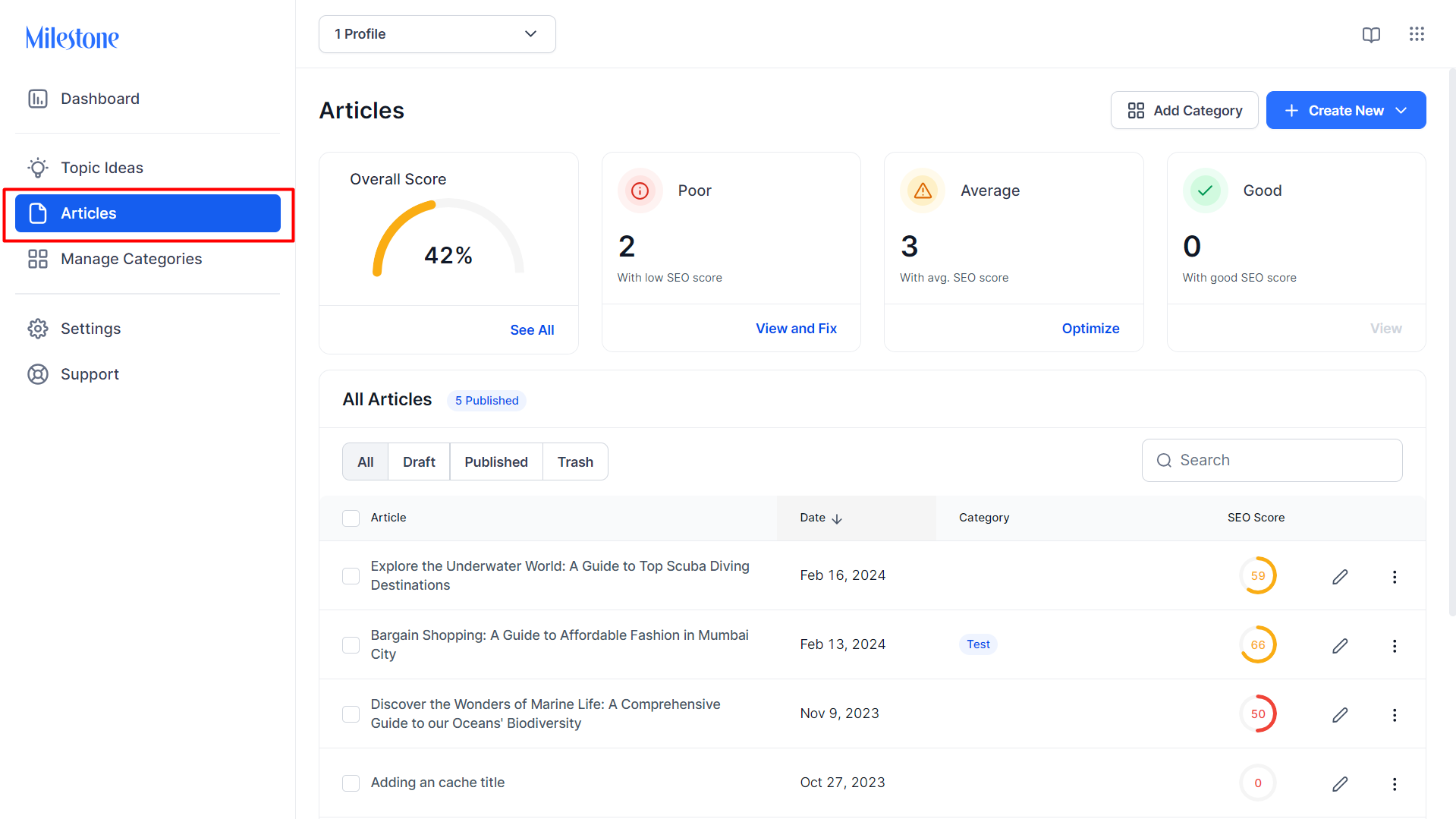Open kebab menu for Marine Life article
The image size is (1456, 819).
pos(1395,715)
